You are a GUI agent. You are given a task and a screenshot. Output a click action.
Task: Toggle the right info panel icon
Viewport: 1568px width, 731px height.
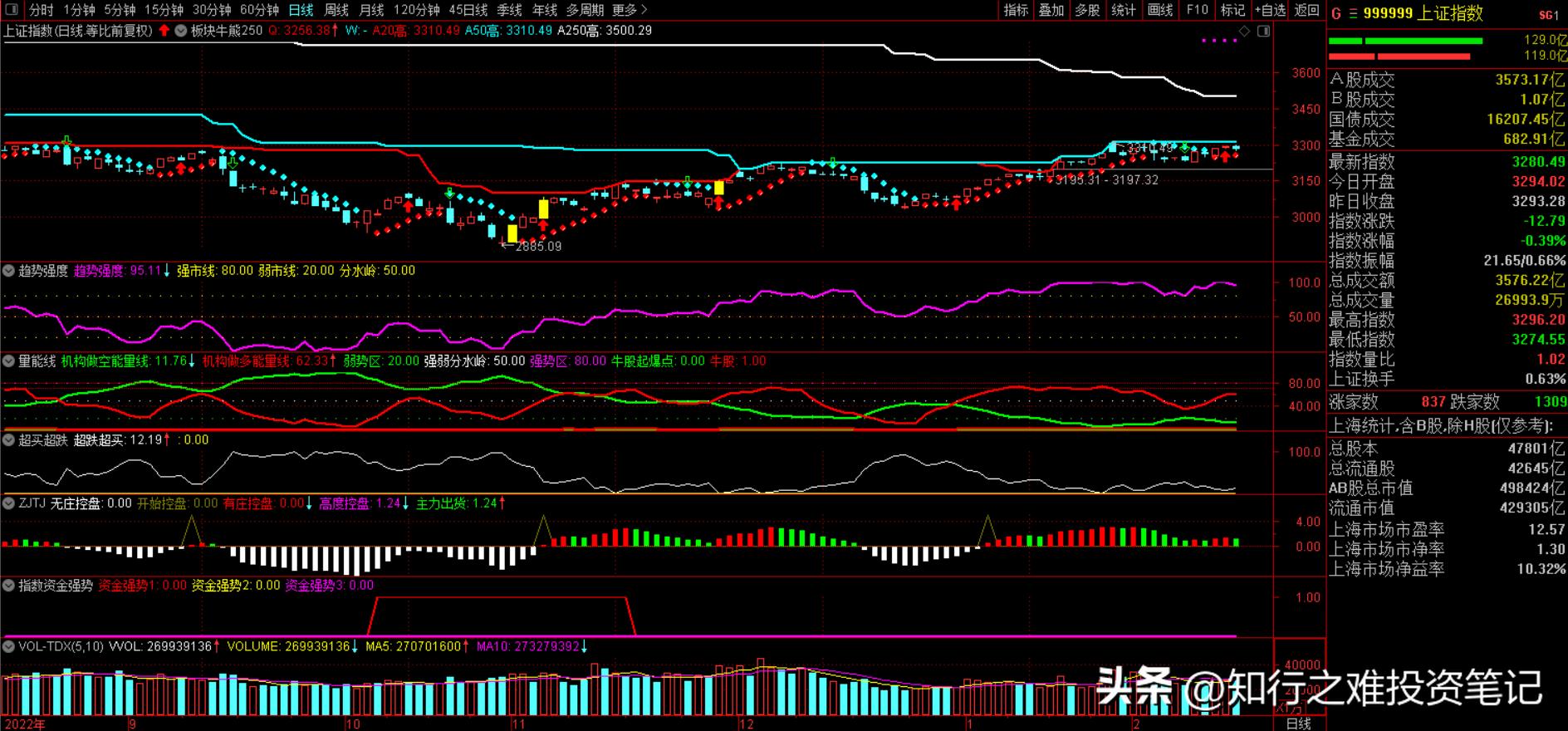[x=1263, y=31]
